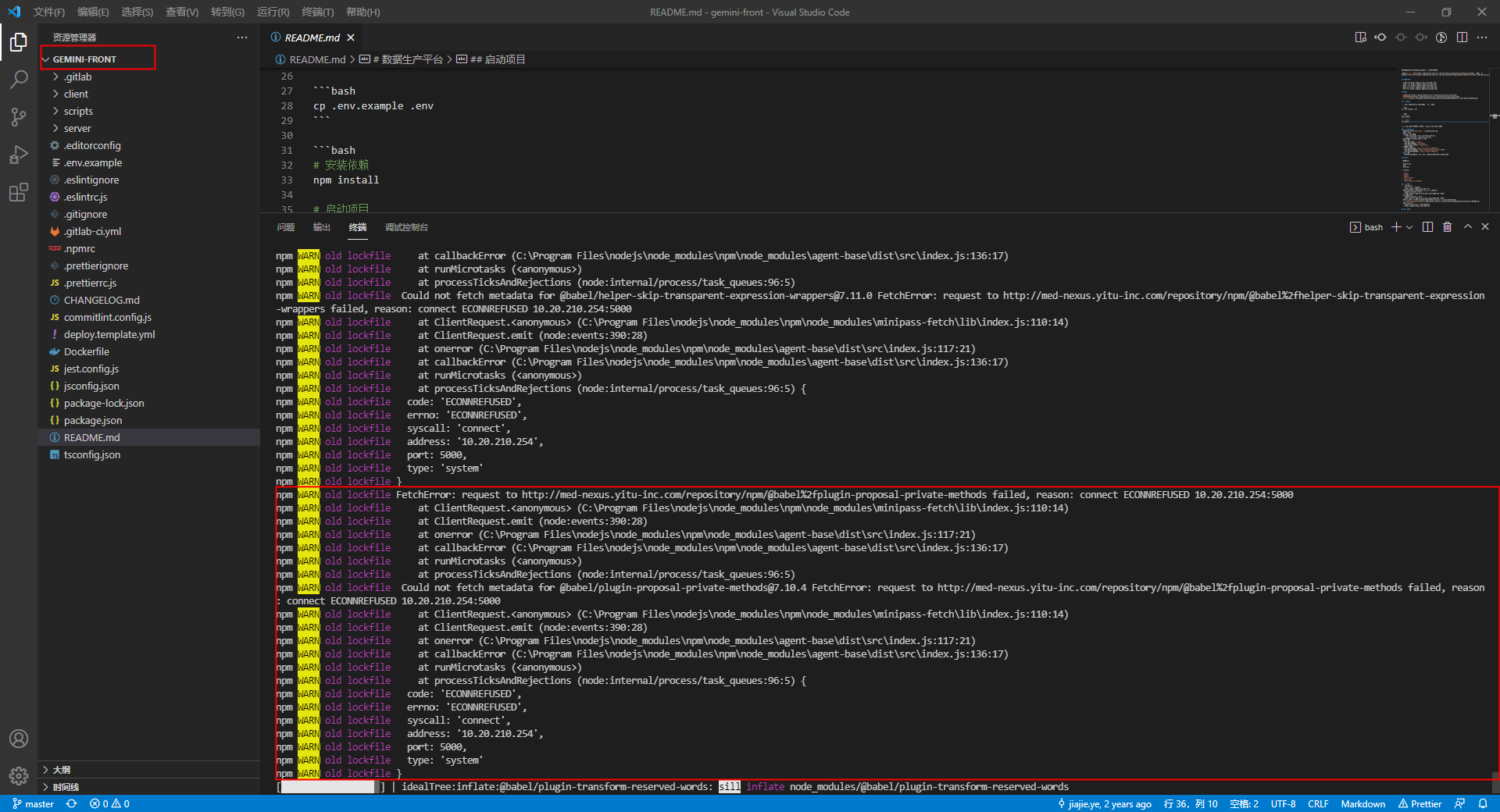The height and width of the screenshot is (812, 1500).
Task: Open the Run and Debug view
Action: pyautogui.click(x=19, y=154)
